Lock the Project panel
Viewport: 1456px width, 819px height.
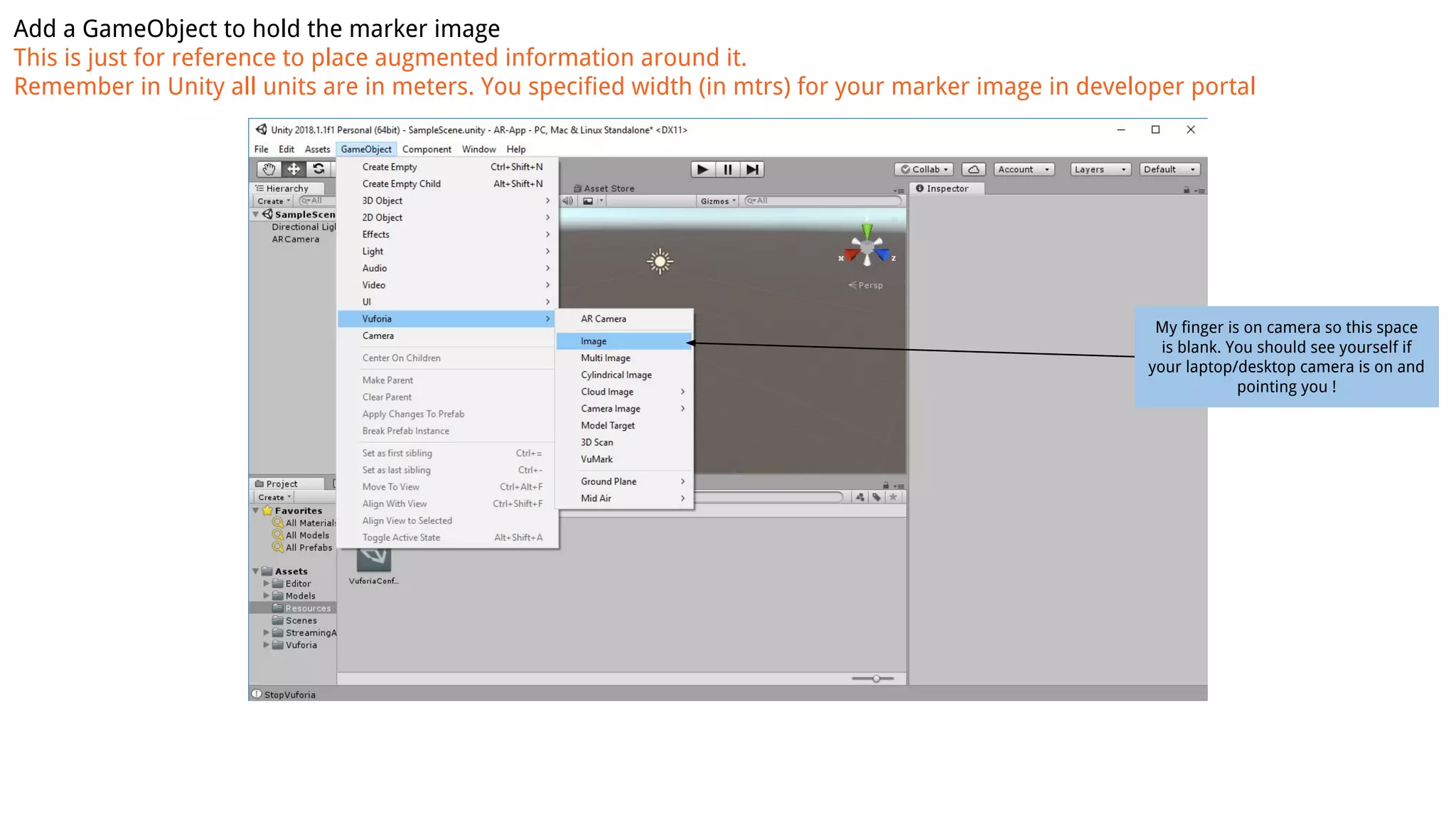click(x=885, y=486)
